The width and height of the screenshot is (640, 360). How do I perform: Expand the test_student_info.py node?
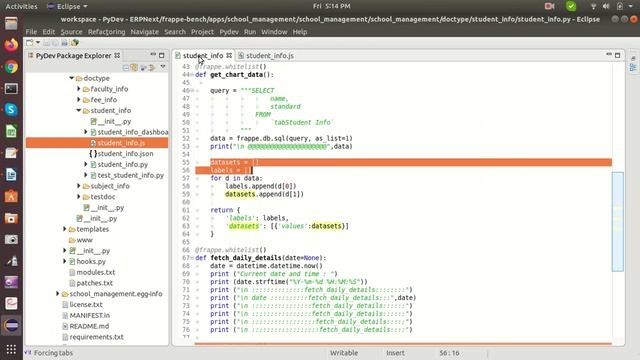click(x=86, y=175)
